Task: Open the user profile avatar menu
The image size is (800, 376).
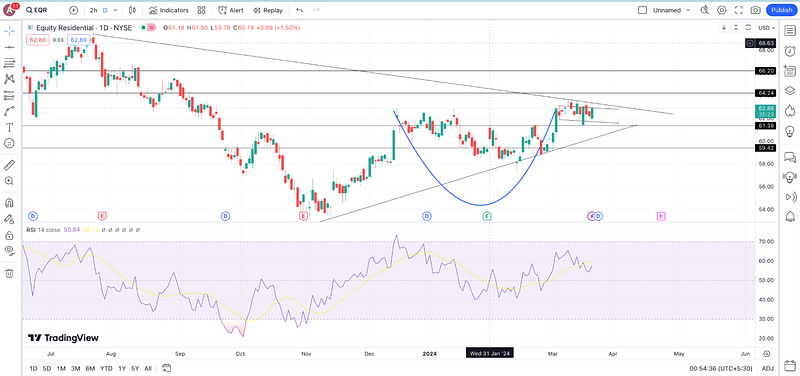Action: [x=10, y=10]
